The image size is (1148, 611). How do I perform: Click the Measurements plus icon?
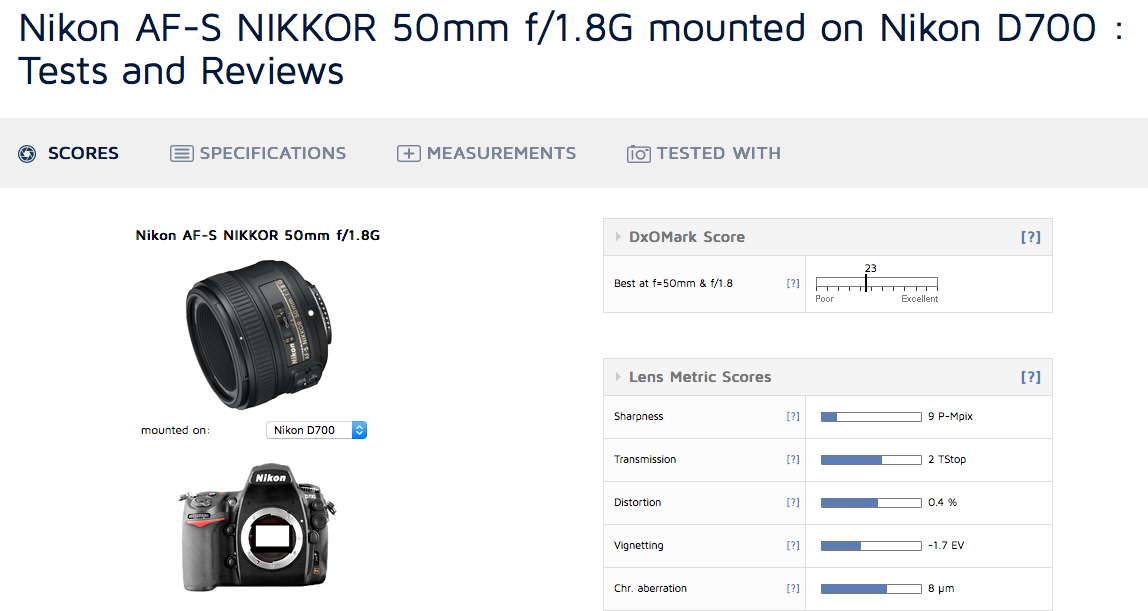(x=409, y=154)
